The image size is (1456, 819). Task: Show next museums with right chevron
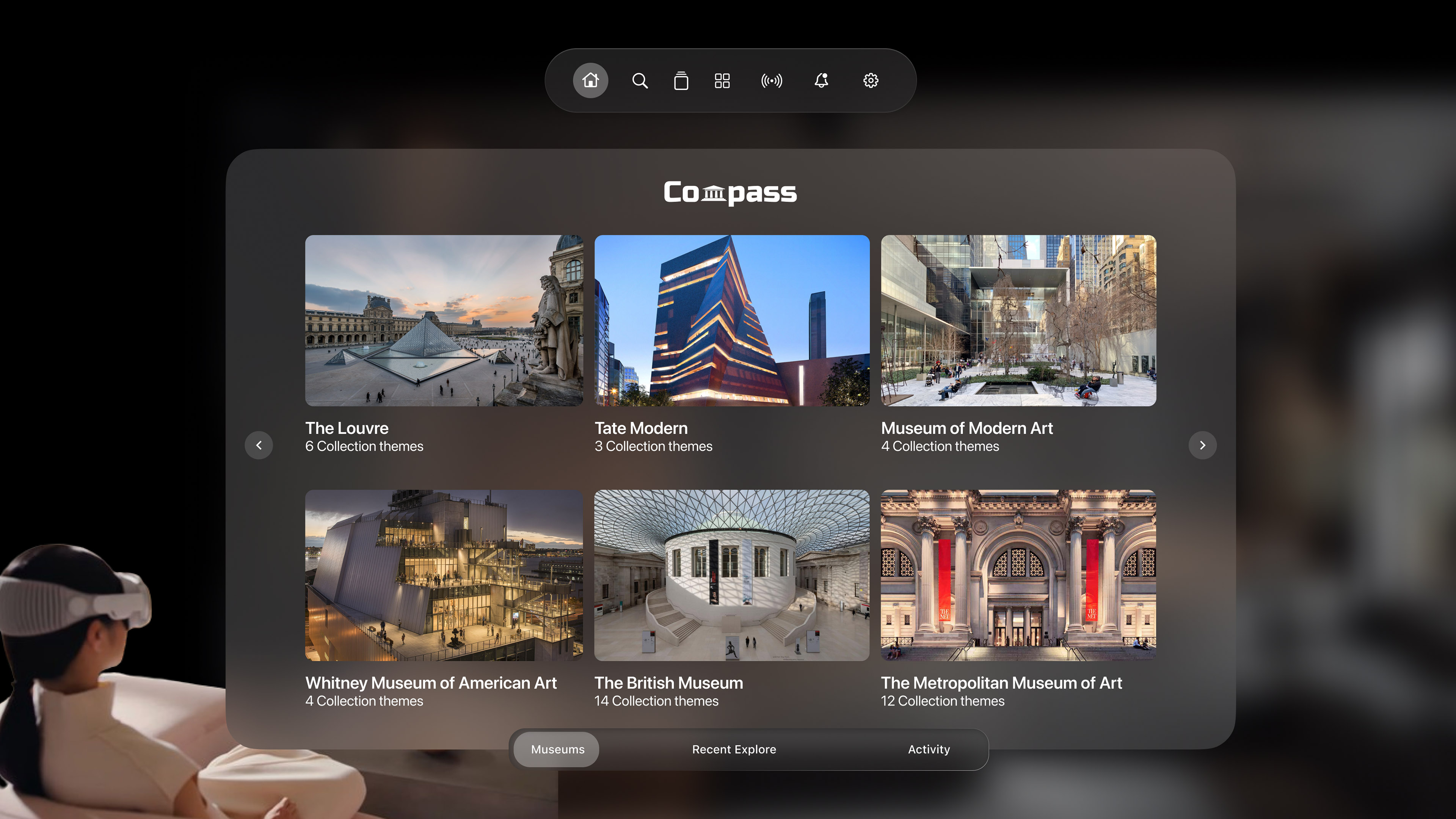point(1203,445)
